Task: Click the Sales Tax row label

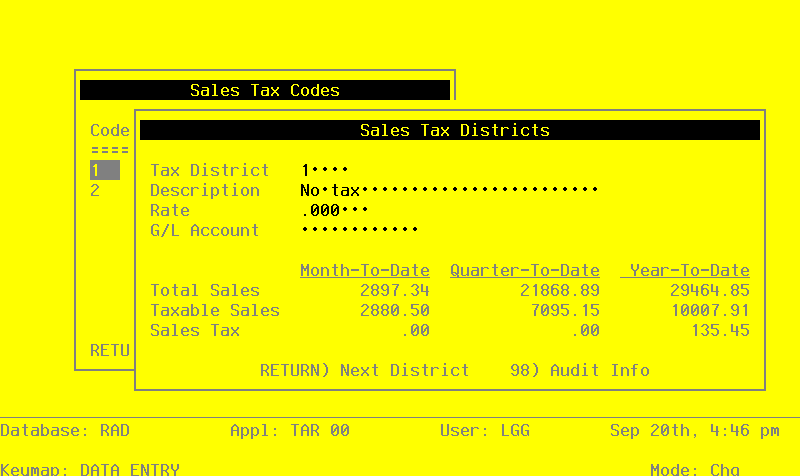Action: point(195,331)
